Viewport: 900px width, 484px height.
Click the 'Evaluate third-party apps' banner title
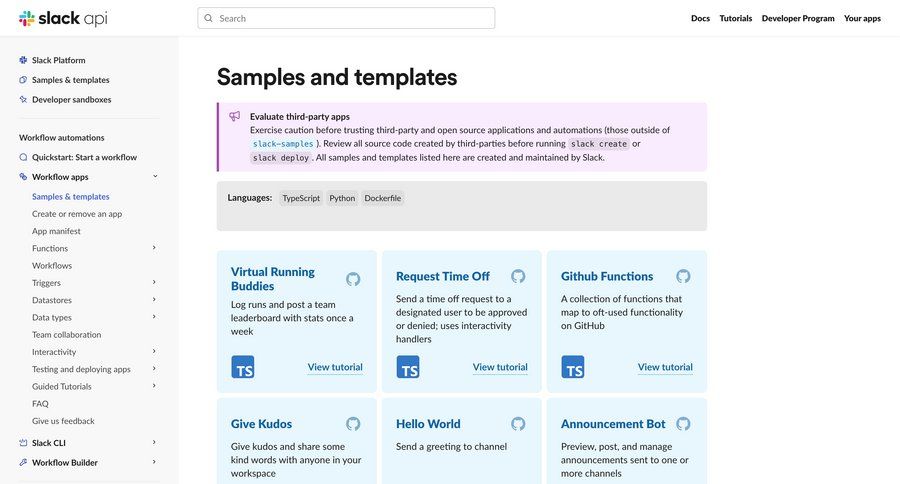point(300,117)
